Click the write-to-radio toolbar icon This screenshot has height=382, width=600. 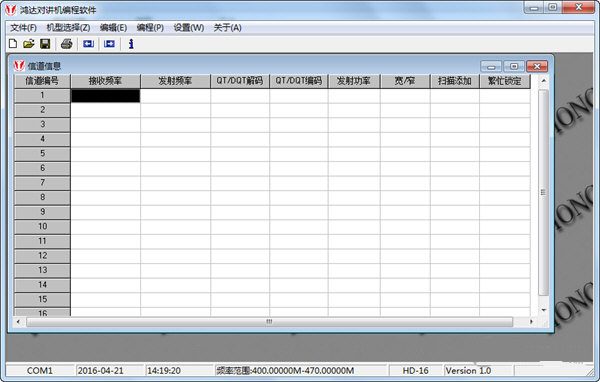coord(109,44)
